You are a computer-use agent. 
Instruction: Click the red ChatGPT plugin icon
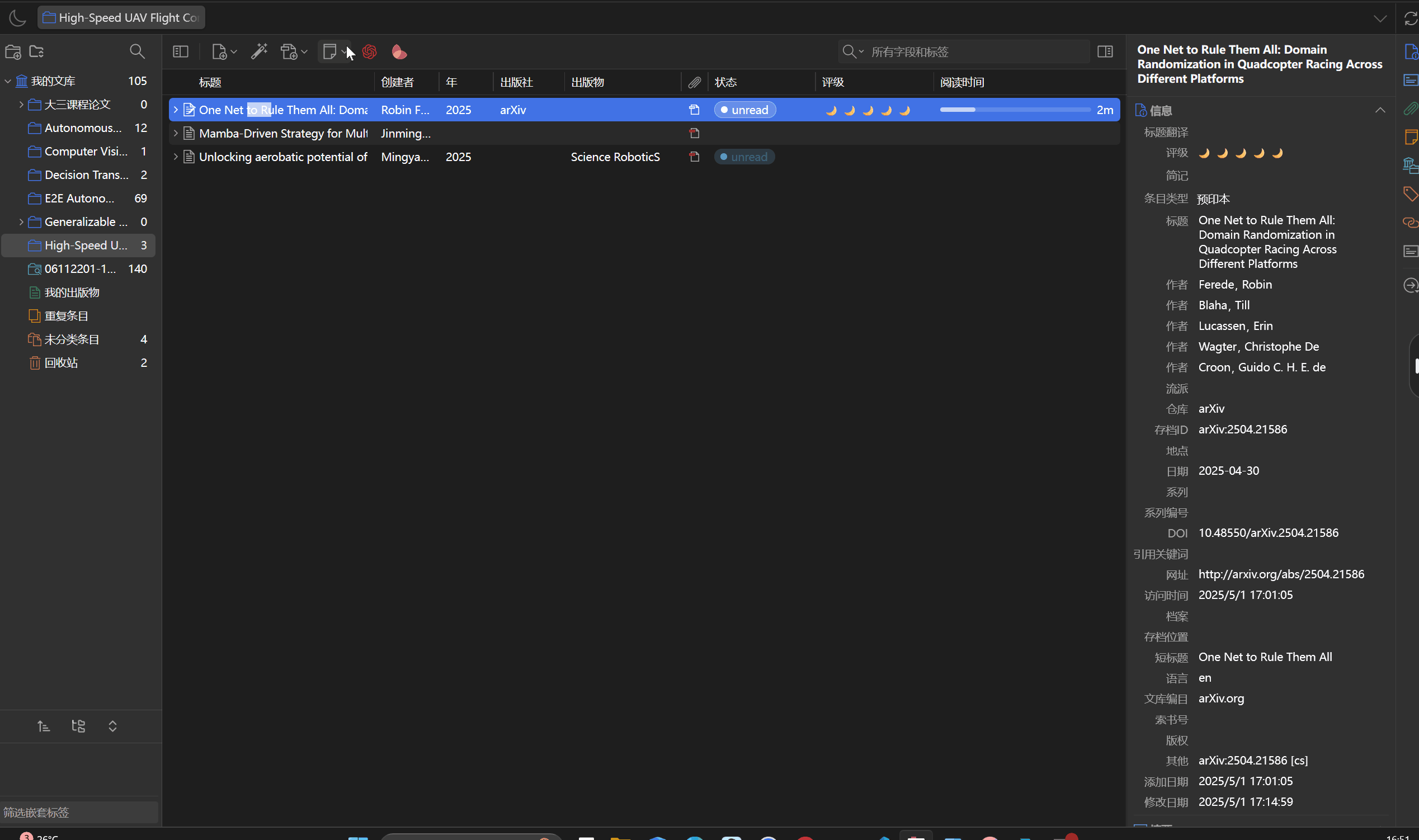pyautogui.click(x=370, y=51)
